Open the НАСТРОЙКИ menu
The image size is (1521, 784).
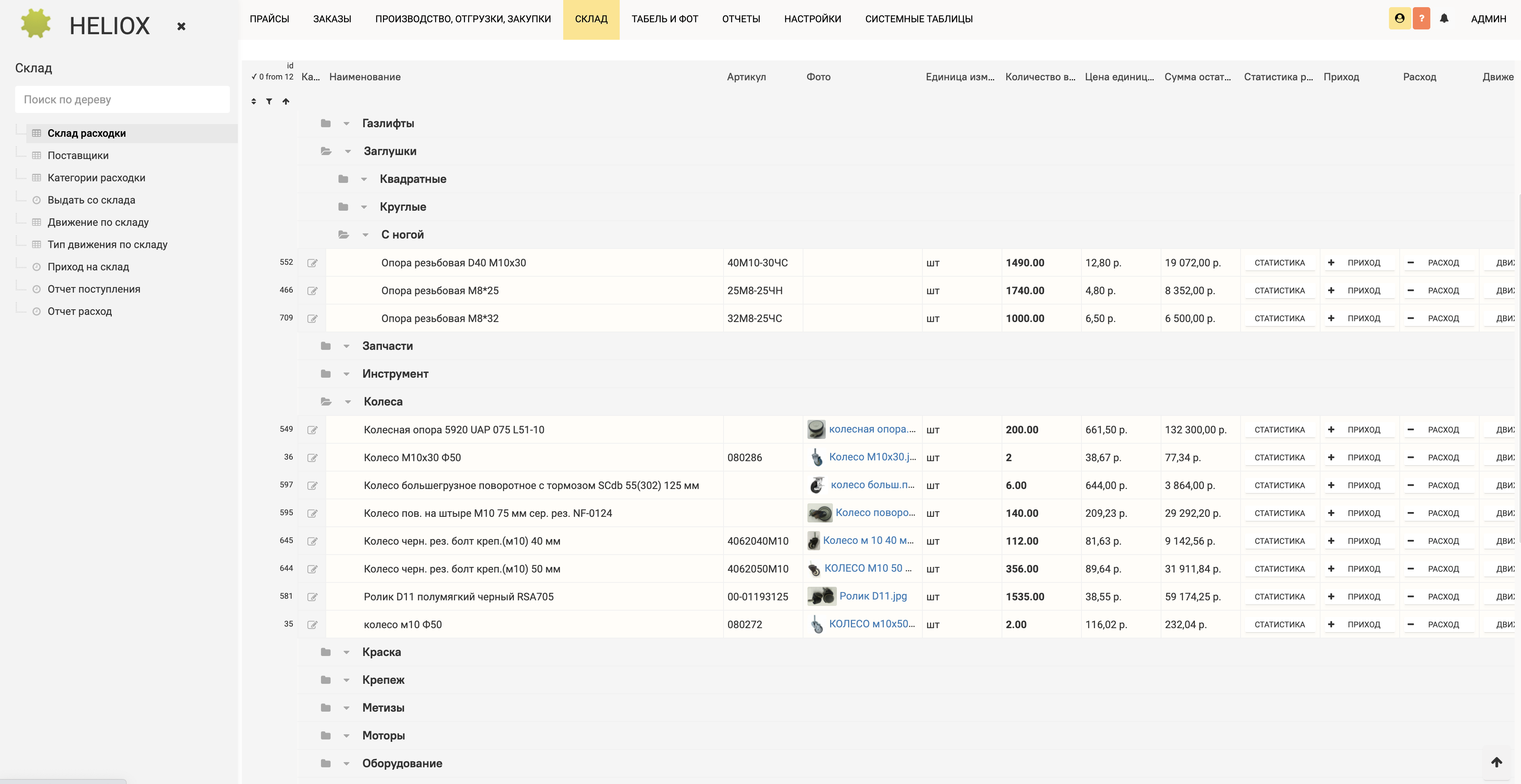click(813, 19)
